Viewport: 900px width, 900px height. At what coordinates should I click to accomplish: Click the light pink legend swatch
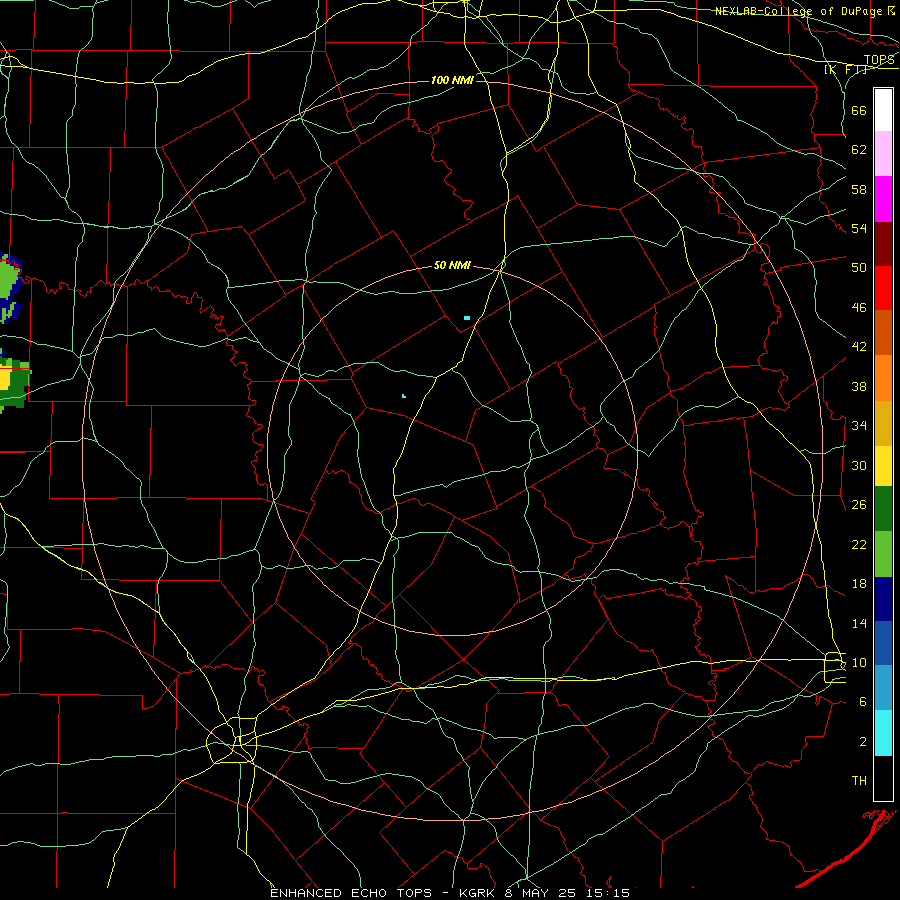point(883,154)
